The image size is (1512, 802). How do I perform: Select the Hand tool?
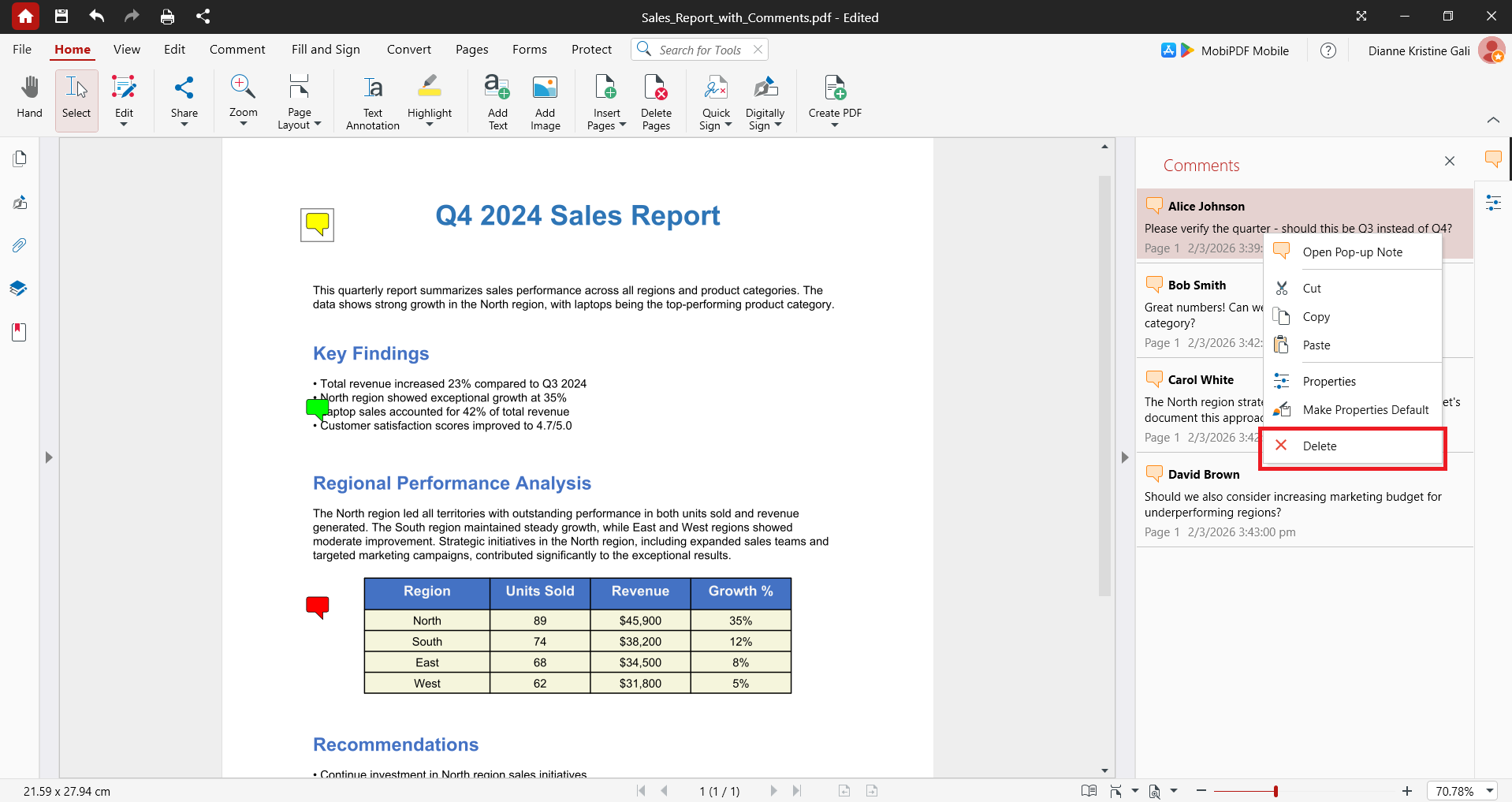[30, 99]
